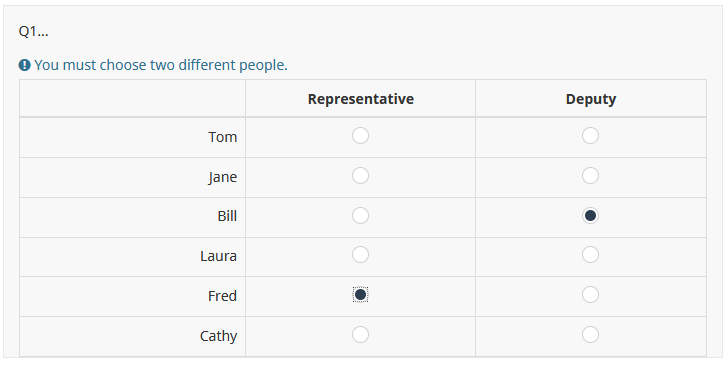Select Tom as Representative

tap(360, 136)
